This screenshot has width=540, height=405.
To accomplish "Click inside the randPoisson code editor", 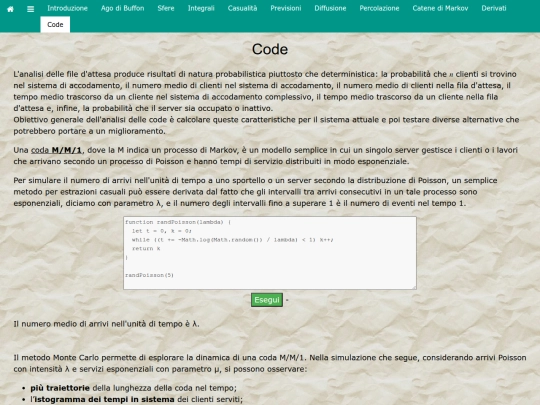I will pyautogui.click(x=270, y=253).
